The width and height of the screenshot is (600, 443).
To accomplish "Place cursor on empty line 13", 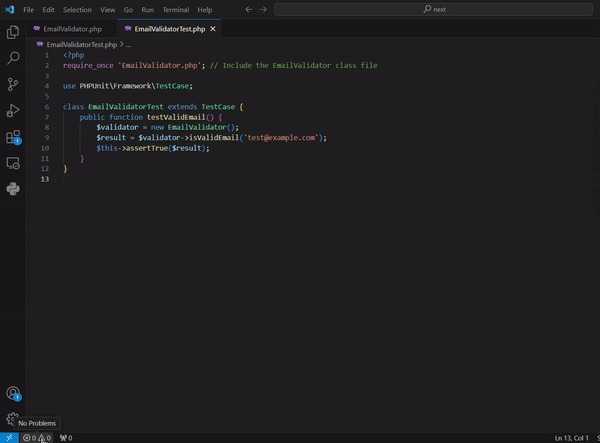I will [x=329, y=179].
